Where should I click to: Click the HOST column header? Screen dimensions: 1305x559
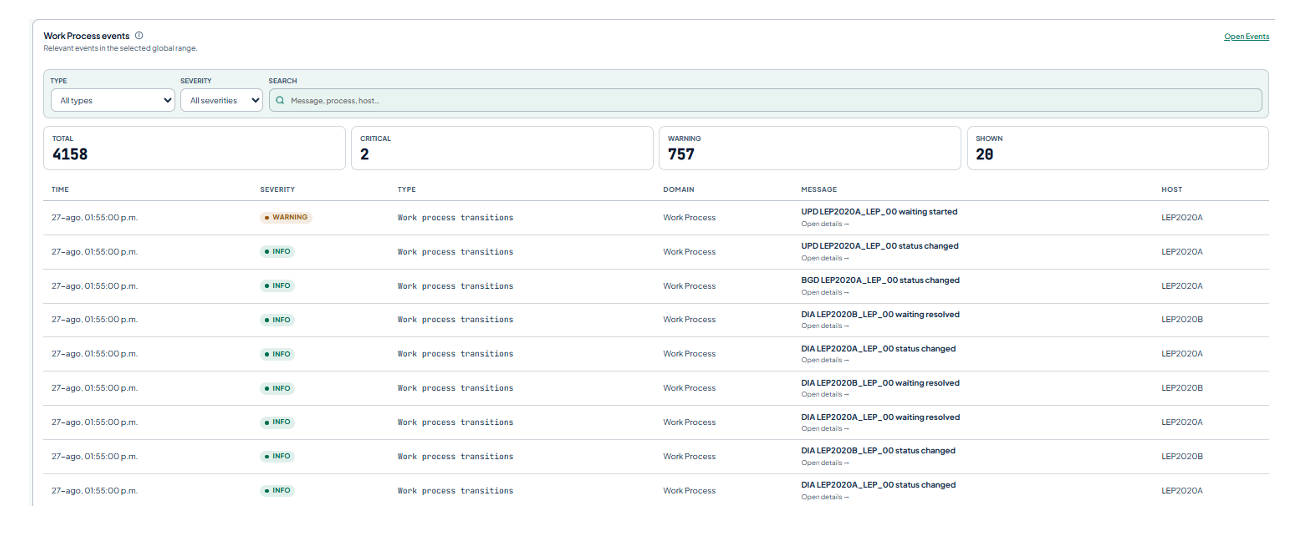(x=1171, y=189)
